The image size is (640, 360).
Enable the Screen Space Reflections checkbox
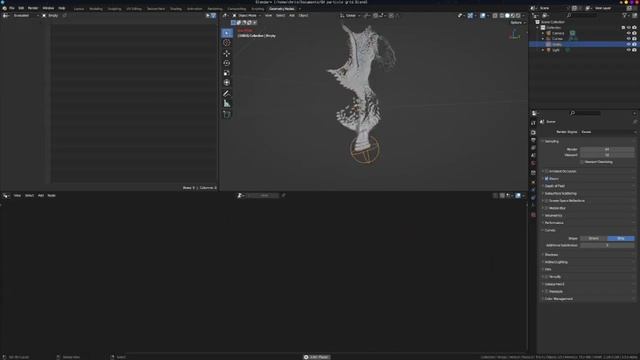point(547,201)
